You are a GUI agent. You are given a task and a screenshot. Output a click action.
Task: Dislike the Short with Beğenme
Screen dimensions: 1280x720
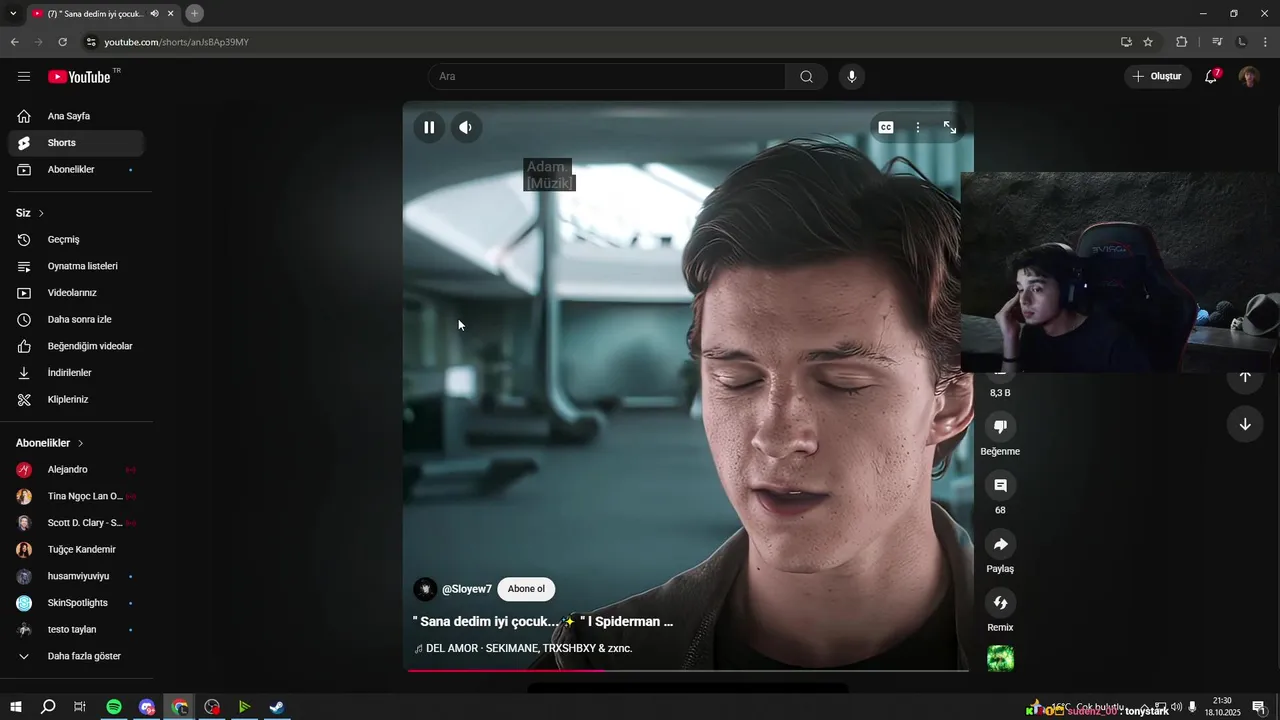point(1000,427)
